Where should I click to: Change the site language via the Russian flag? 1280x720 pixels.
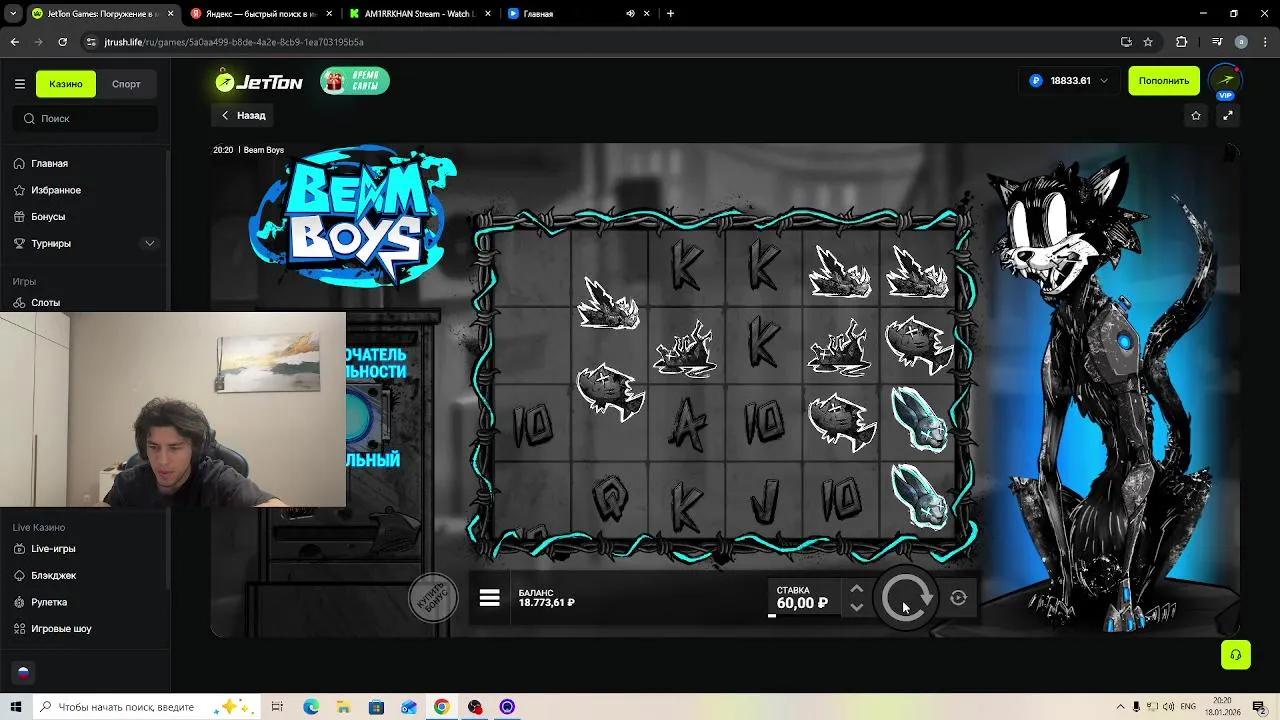click(23, 672)
